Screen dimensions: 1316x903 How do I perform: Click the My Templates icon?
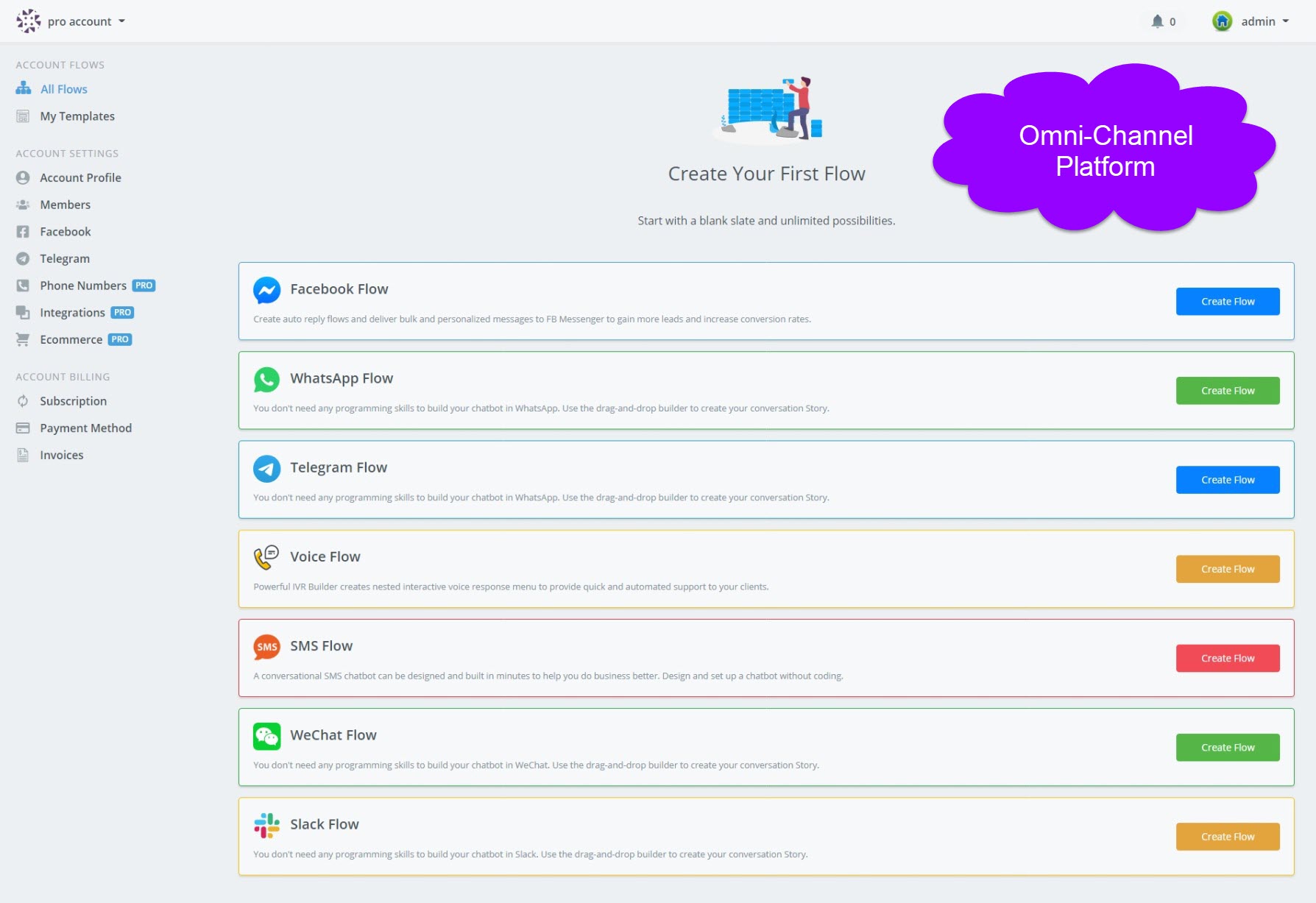[x=23, y=116]
